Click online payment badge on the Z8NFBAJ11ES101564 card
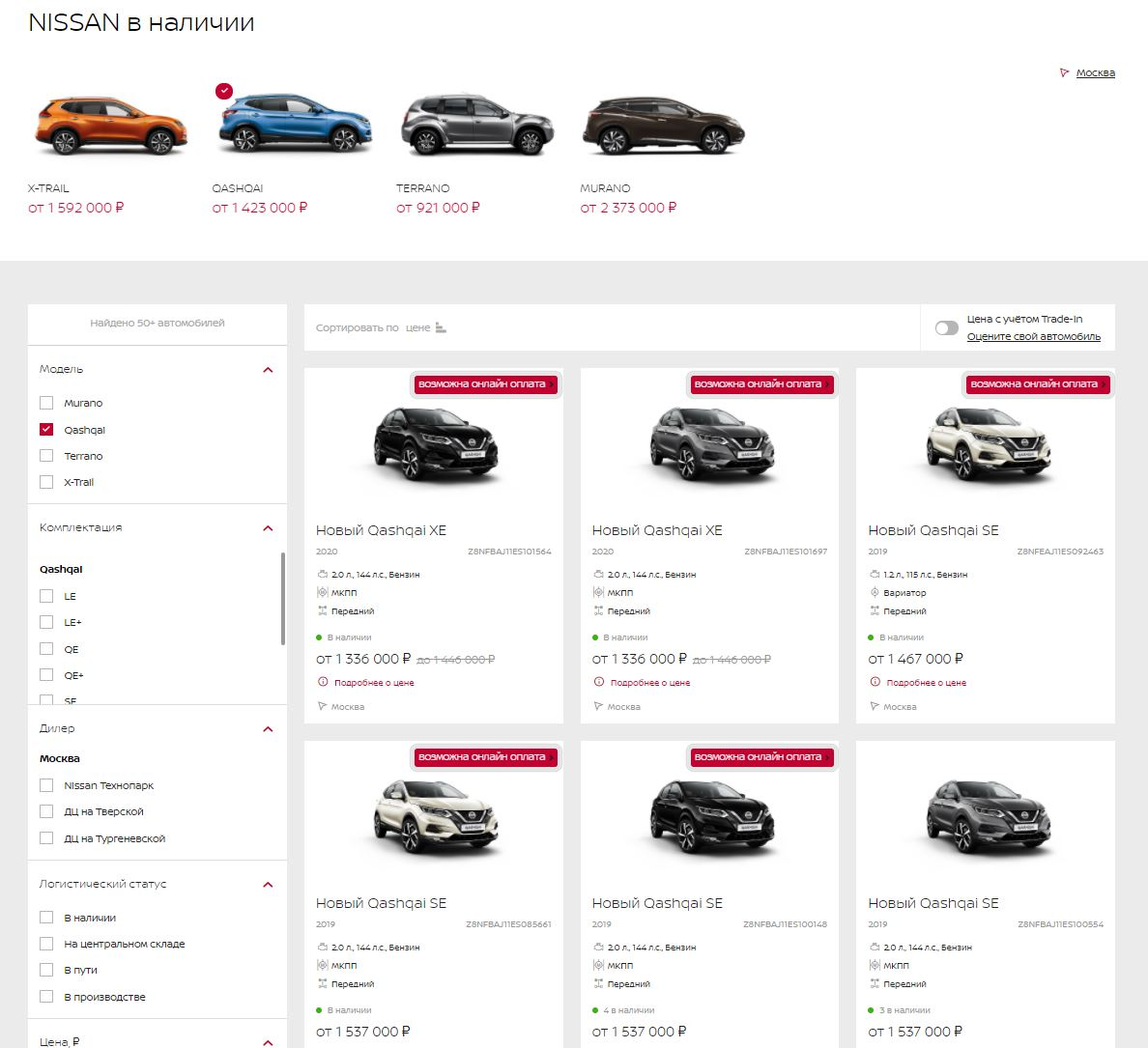Image resolution: width=1148 pixels, height=1048 pixels. [x=485, y=384]
